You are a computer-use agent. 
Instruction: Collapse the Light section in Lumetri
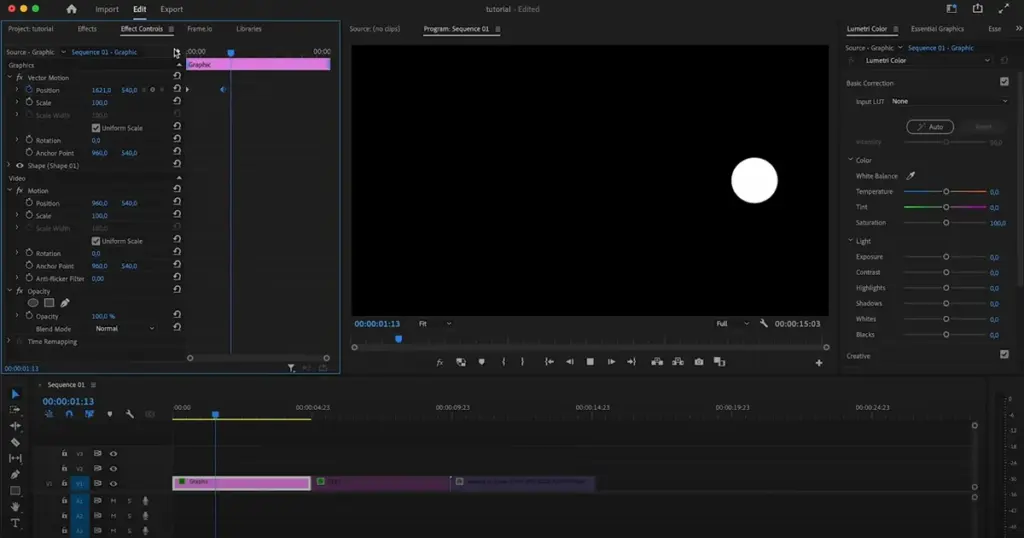pos(850,240)
